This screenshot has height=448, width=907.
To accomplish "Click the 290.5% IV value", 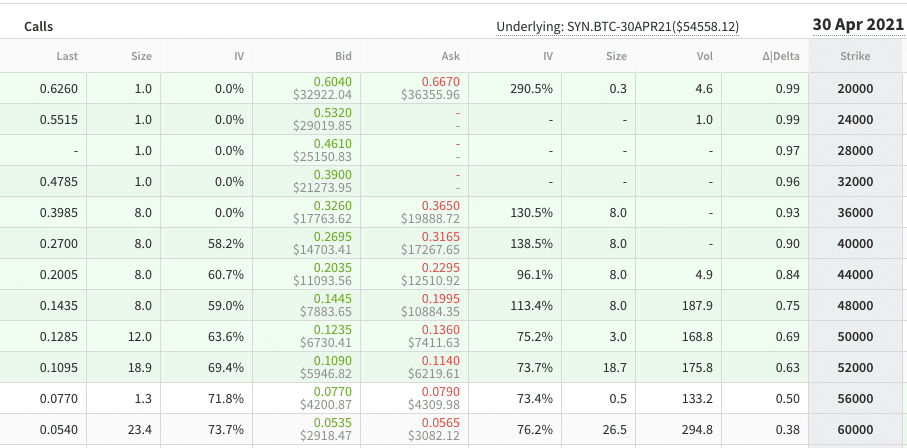I will pyautogui.click(x=533, y=88).
